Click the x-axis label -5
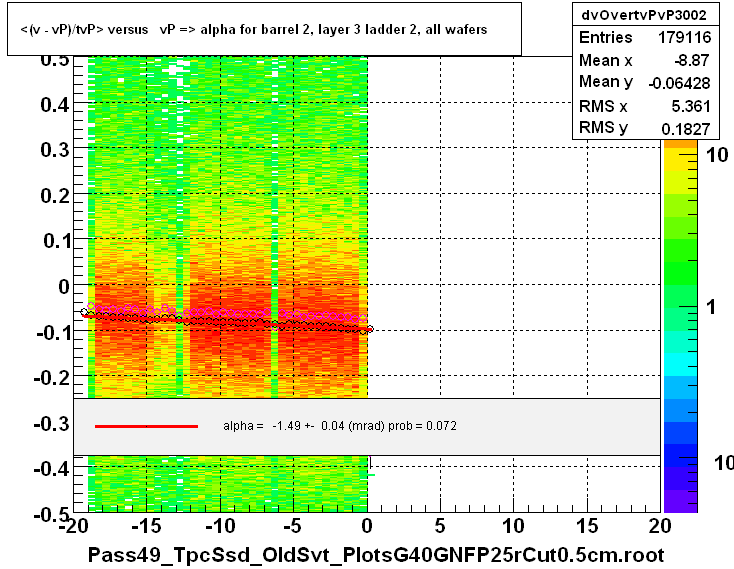Image resolution: width=734 pixels, height=569 pixels. [292, 527]
